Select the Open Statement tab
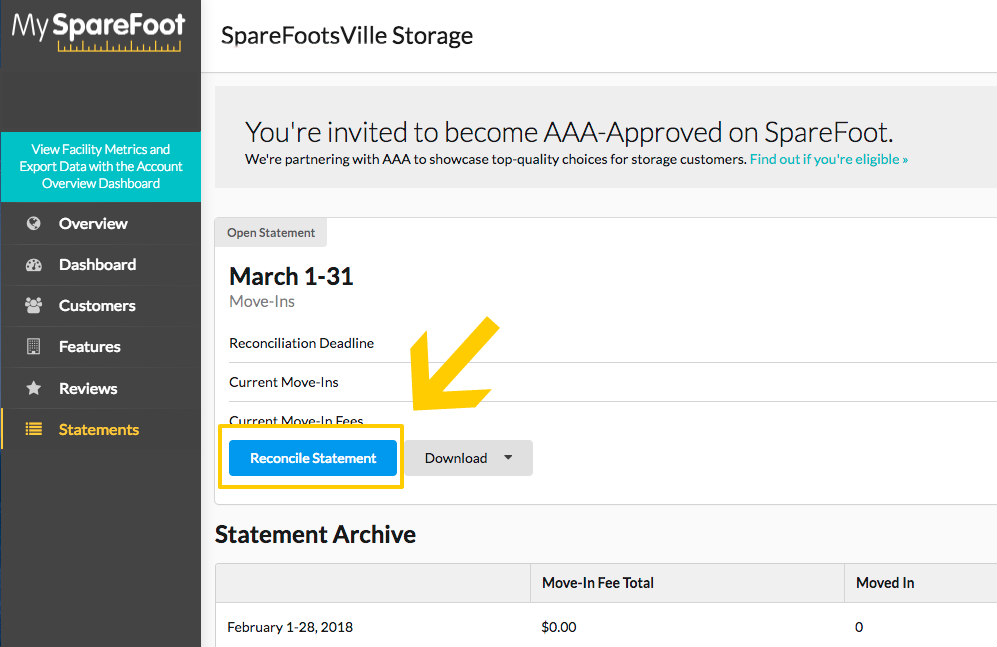This screenshot has width=997, height=647. (271, 233)
